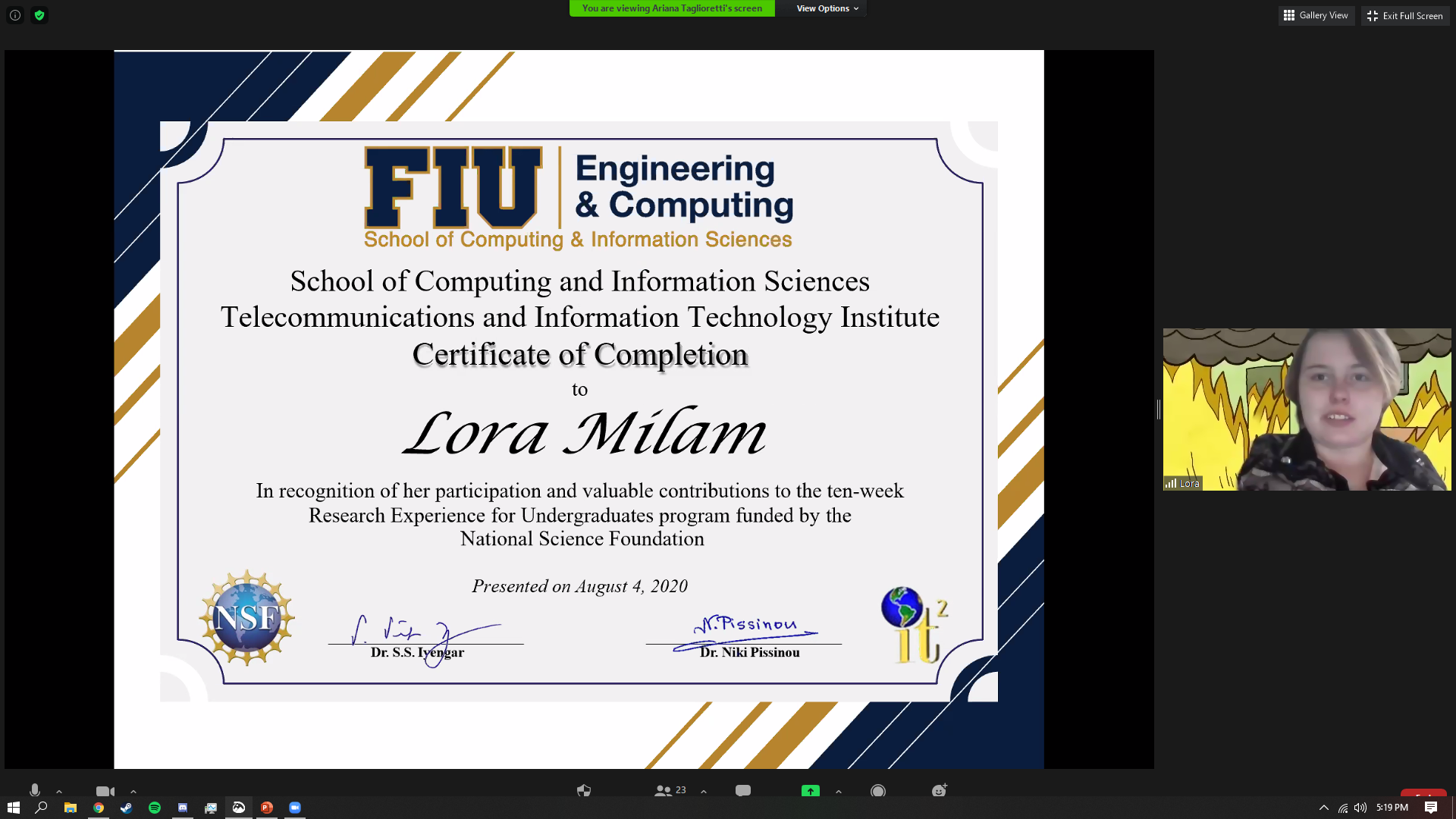Toggle the video camera on or off

pos(105,791)
